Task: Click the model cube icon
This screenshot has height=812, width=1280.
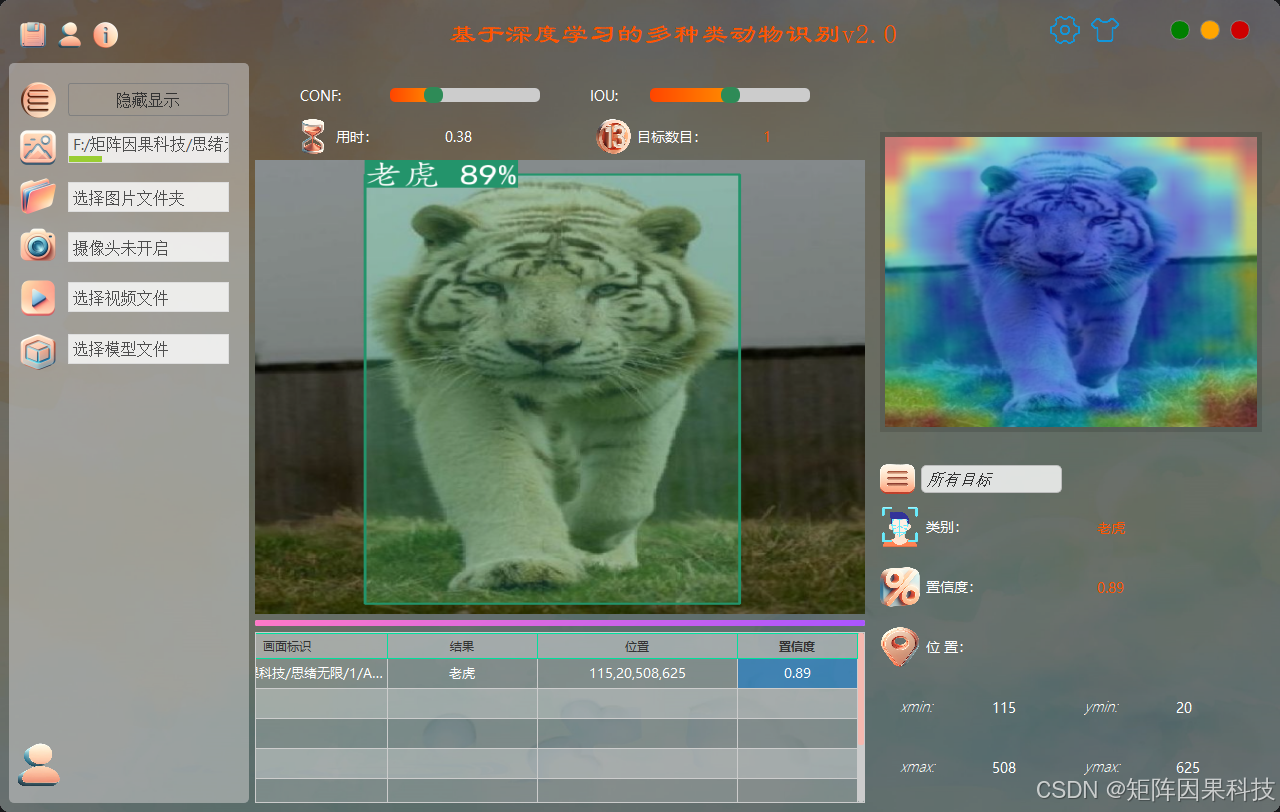Action: (x=38, y=352)
